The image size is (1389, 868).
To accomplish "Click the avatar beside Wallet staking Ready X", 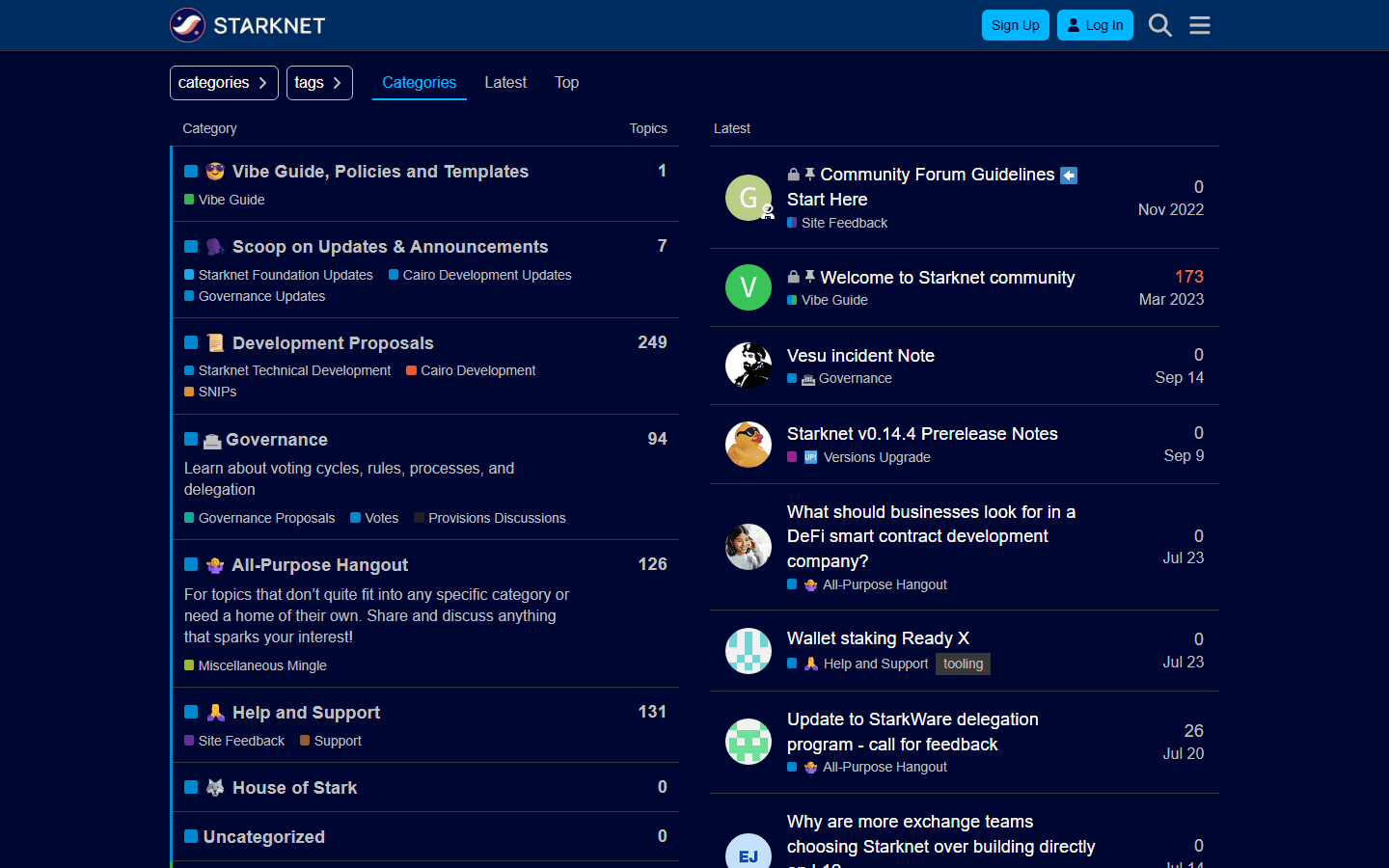I will [749, 651].
